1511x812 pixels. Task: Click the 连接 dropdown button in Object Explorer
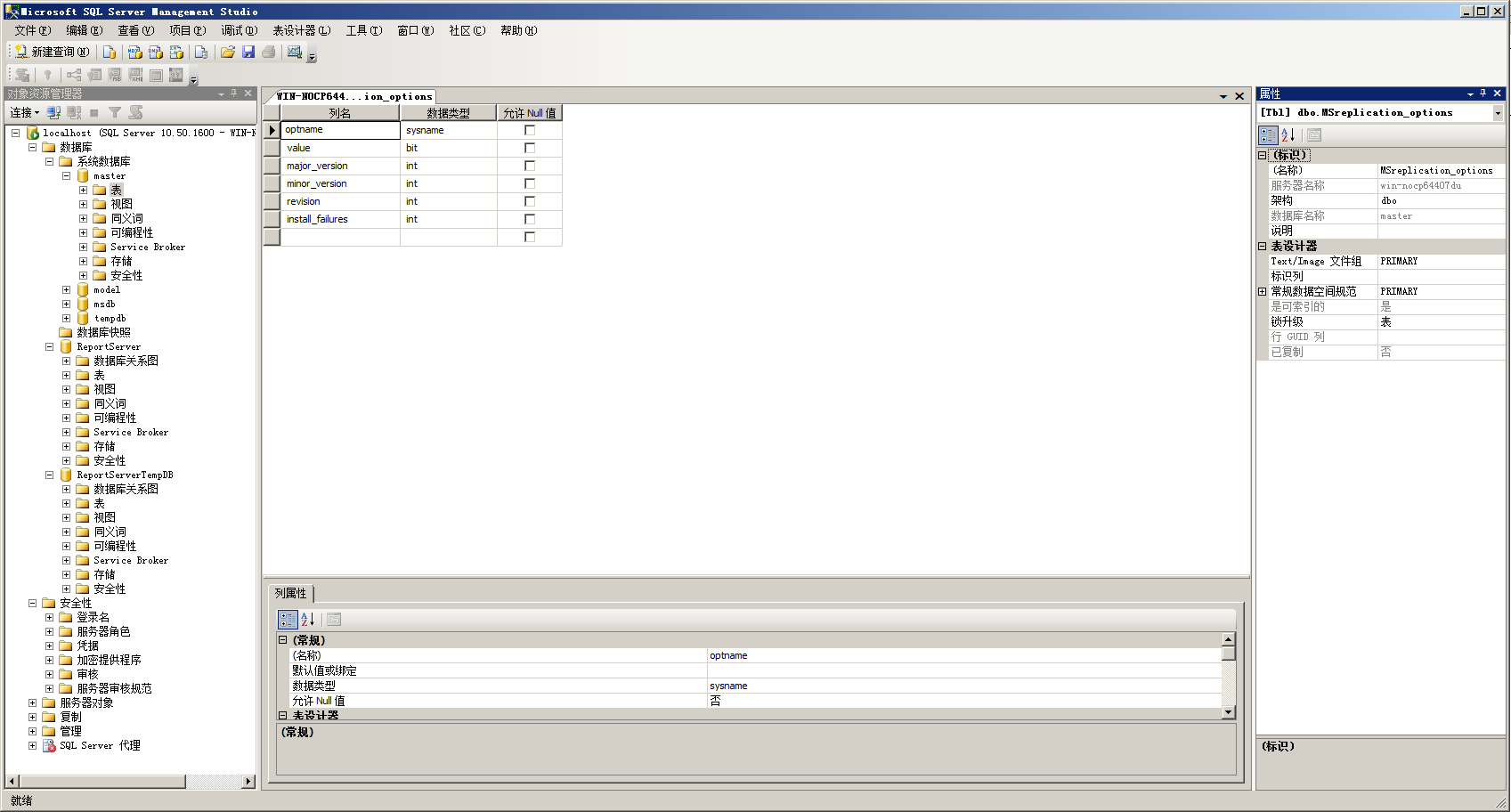24,113
